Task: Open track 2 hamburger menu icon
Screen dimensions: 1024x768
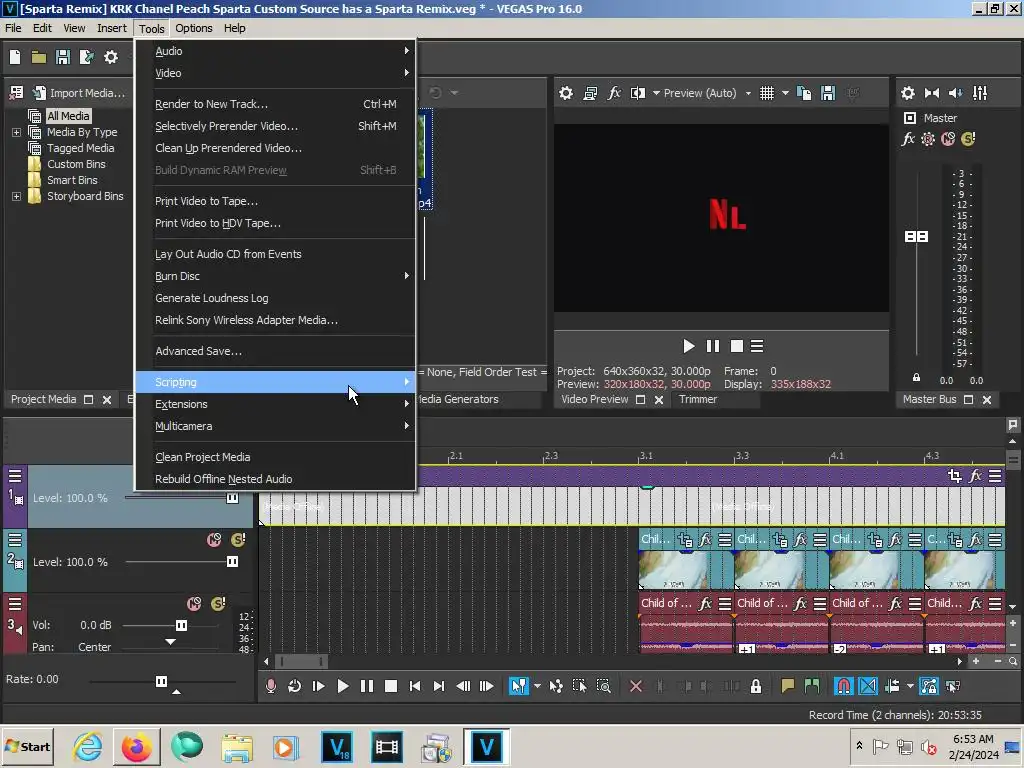Action: pos(15,540)
